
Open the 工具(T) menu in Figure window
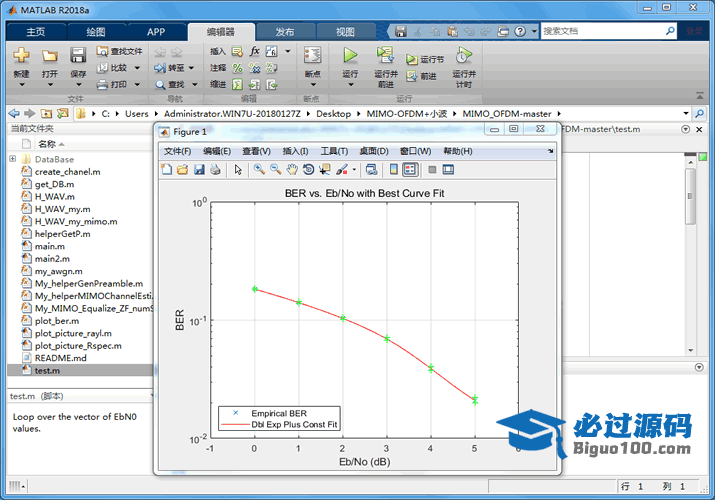tap(333, 151)
